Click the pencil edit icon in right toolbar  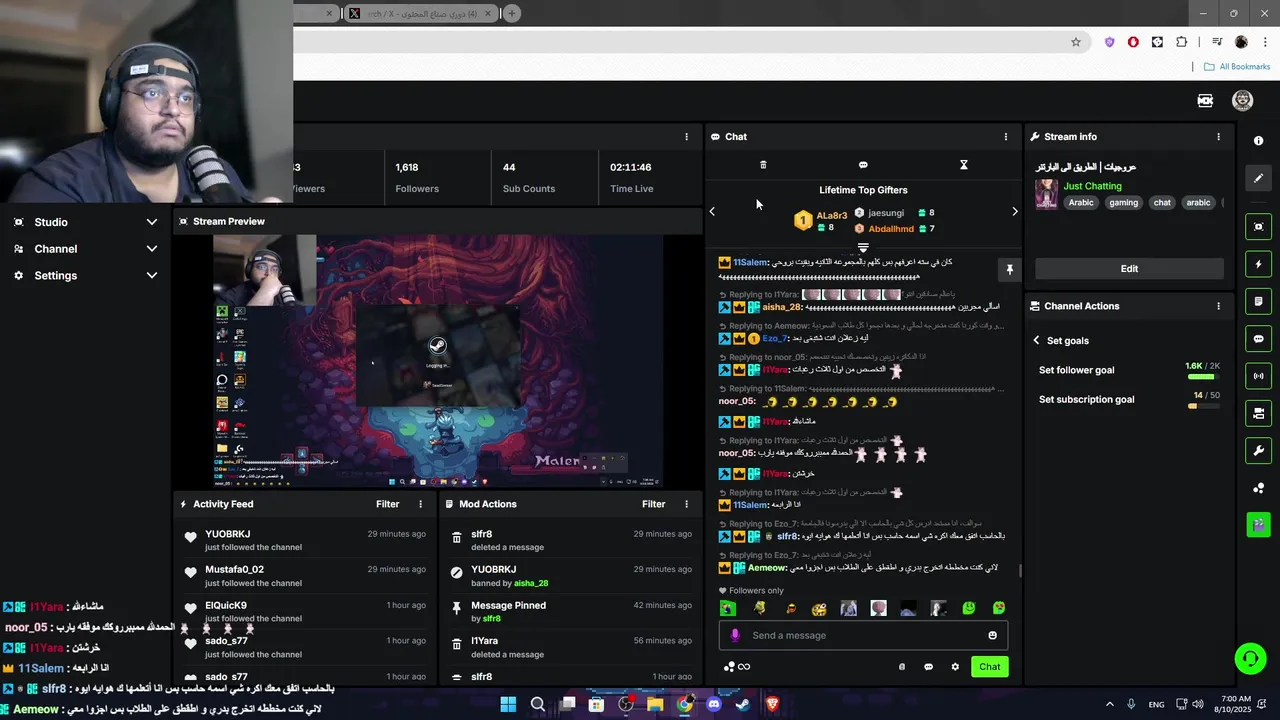click(x=1259, y=178)
